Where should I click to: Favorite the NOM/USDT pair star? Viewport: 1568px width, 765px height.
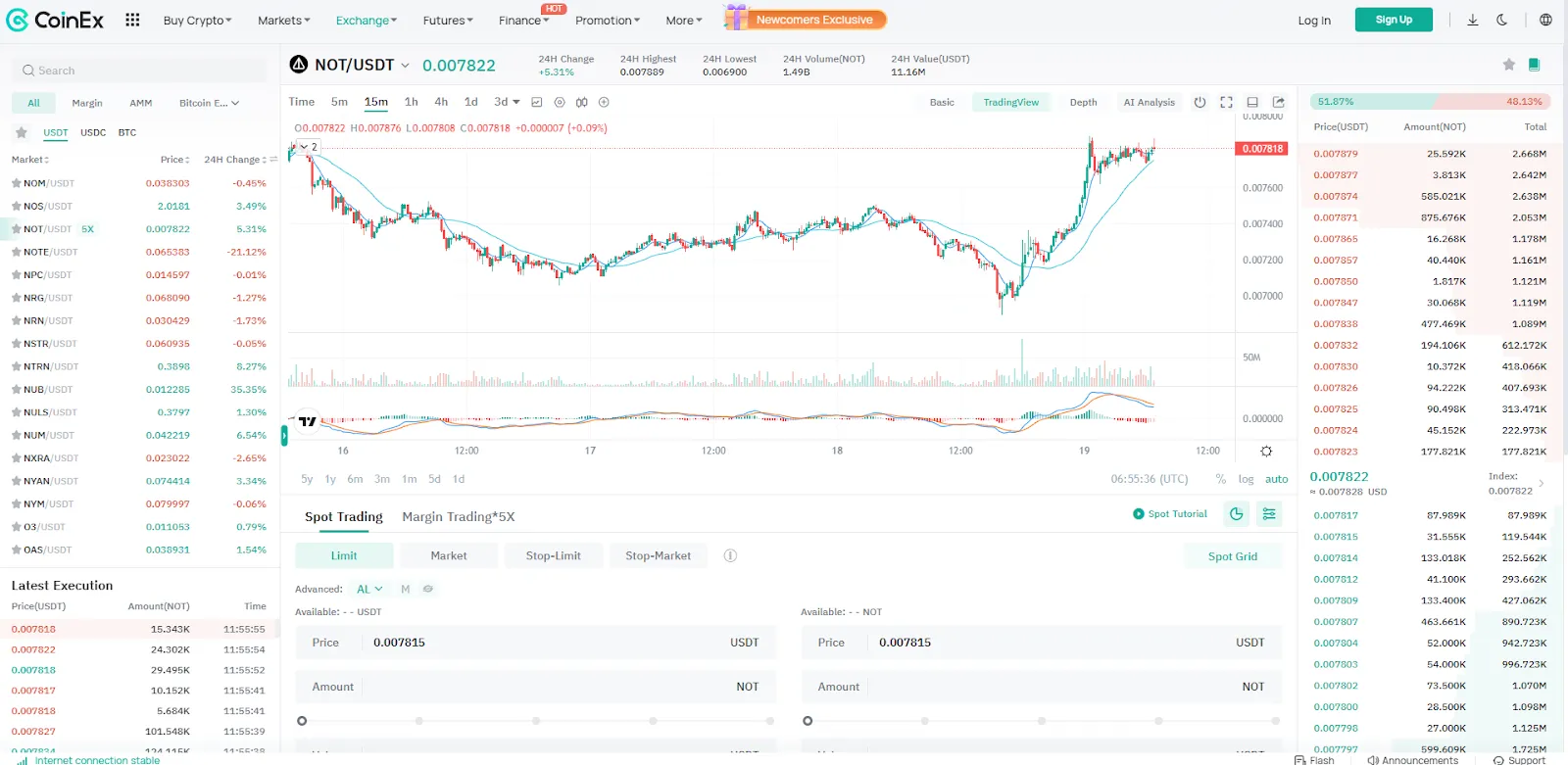coord(16,183)
